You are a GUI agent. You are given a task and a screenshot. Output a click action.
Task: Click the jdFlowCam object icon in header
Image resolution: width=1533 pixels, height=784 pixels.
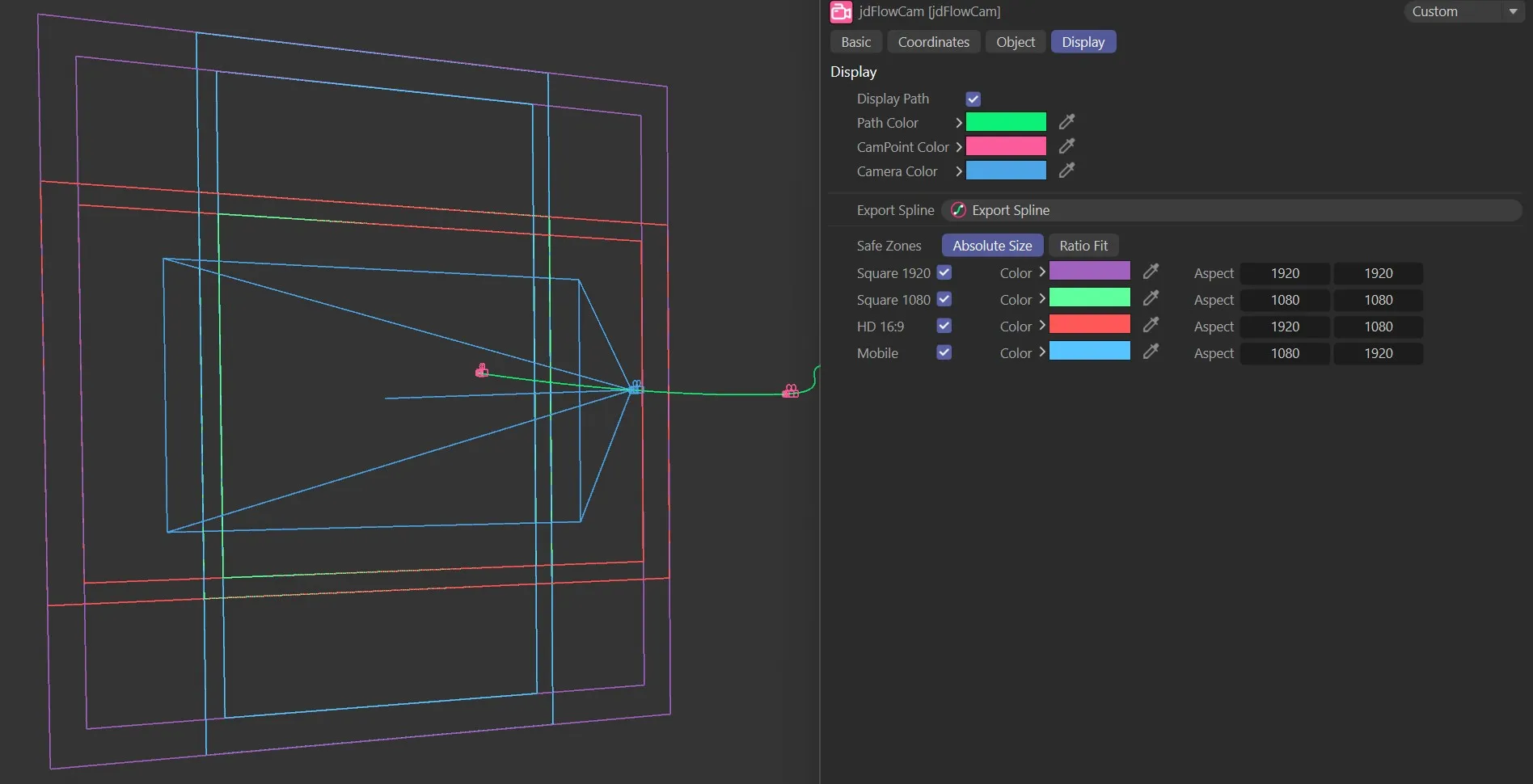click(841, 11)
